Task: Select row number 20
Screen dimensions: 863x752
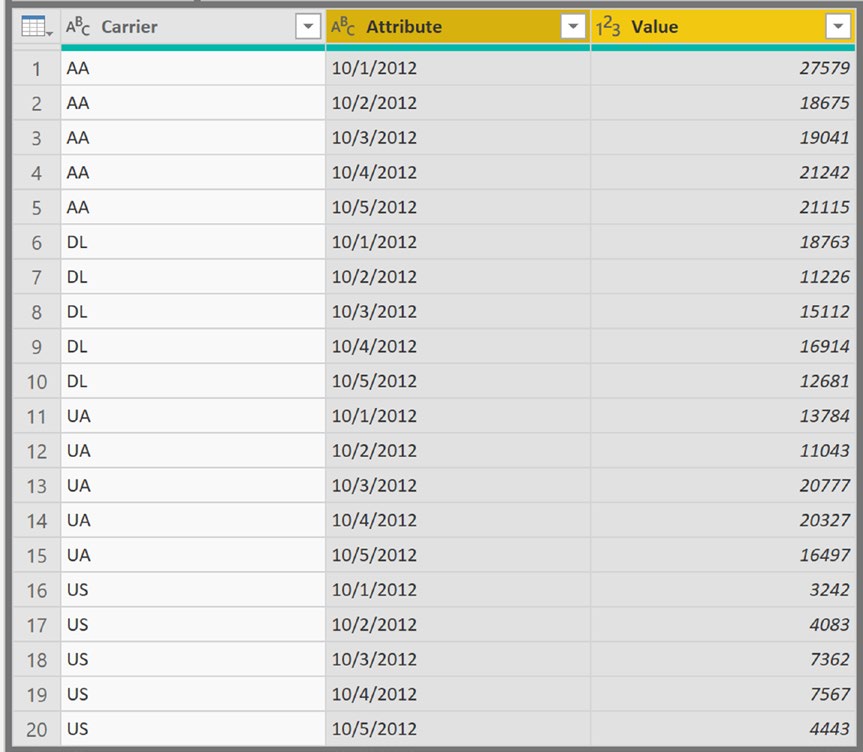Action: pyautogui.click(x=36, y=729)
